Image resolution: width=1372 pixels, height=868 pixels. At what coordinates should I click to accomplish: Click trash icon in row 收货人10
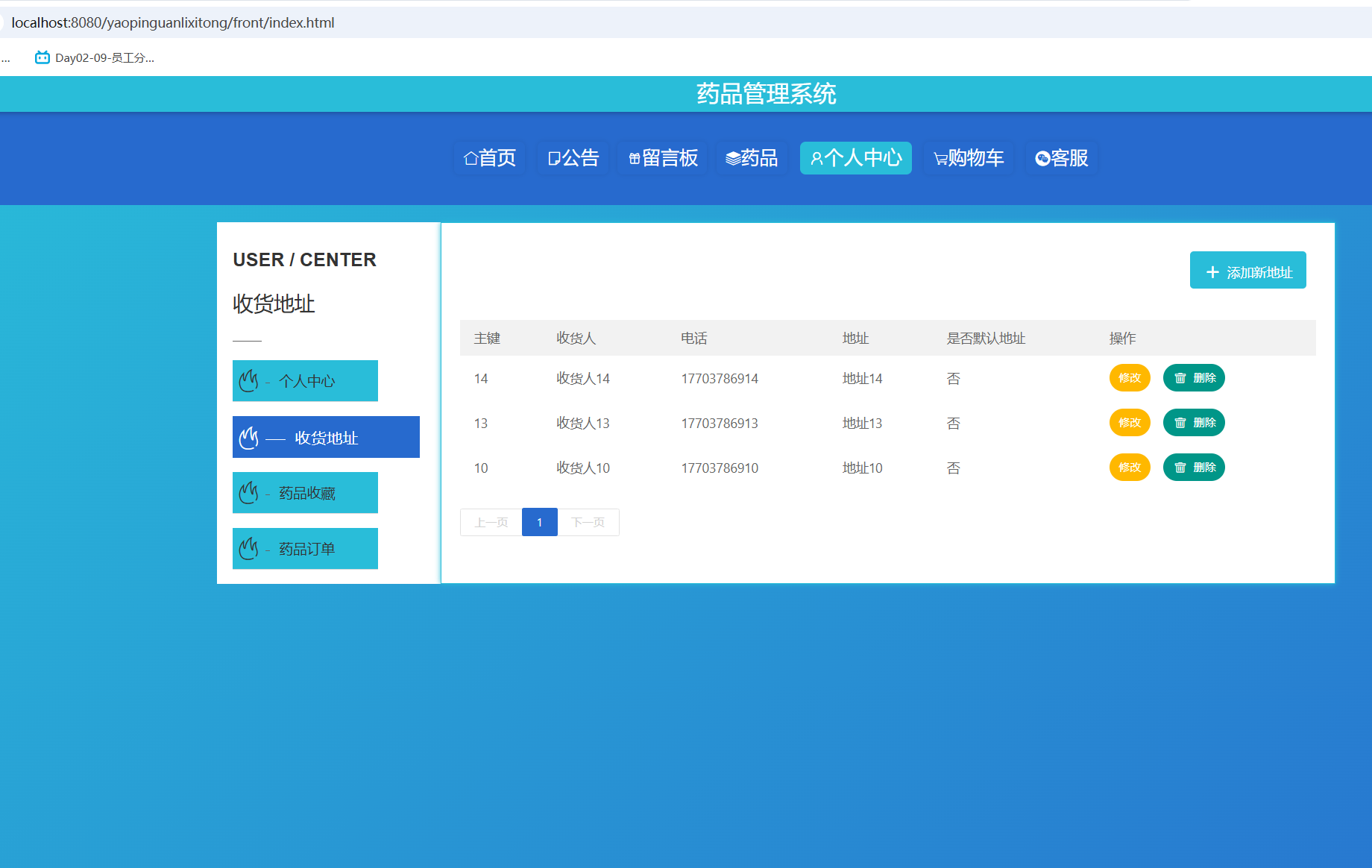tap(1180, 468)
